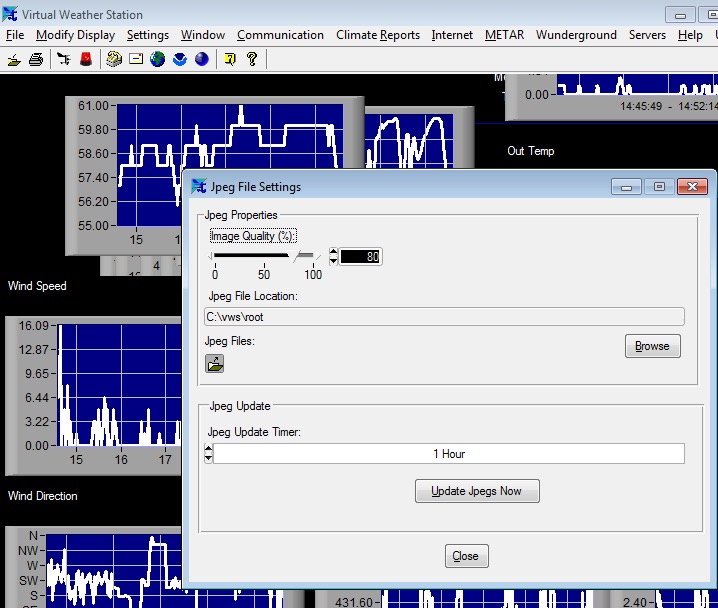Viewport: 718px width, 608px height.
Task: Open the Wunderground menu
Action: 575,35
